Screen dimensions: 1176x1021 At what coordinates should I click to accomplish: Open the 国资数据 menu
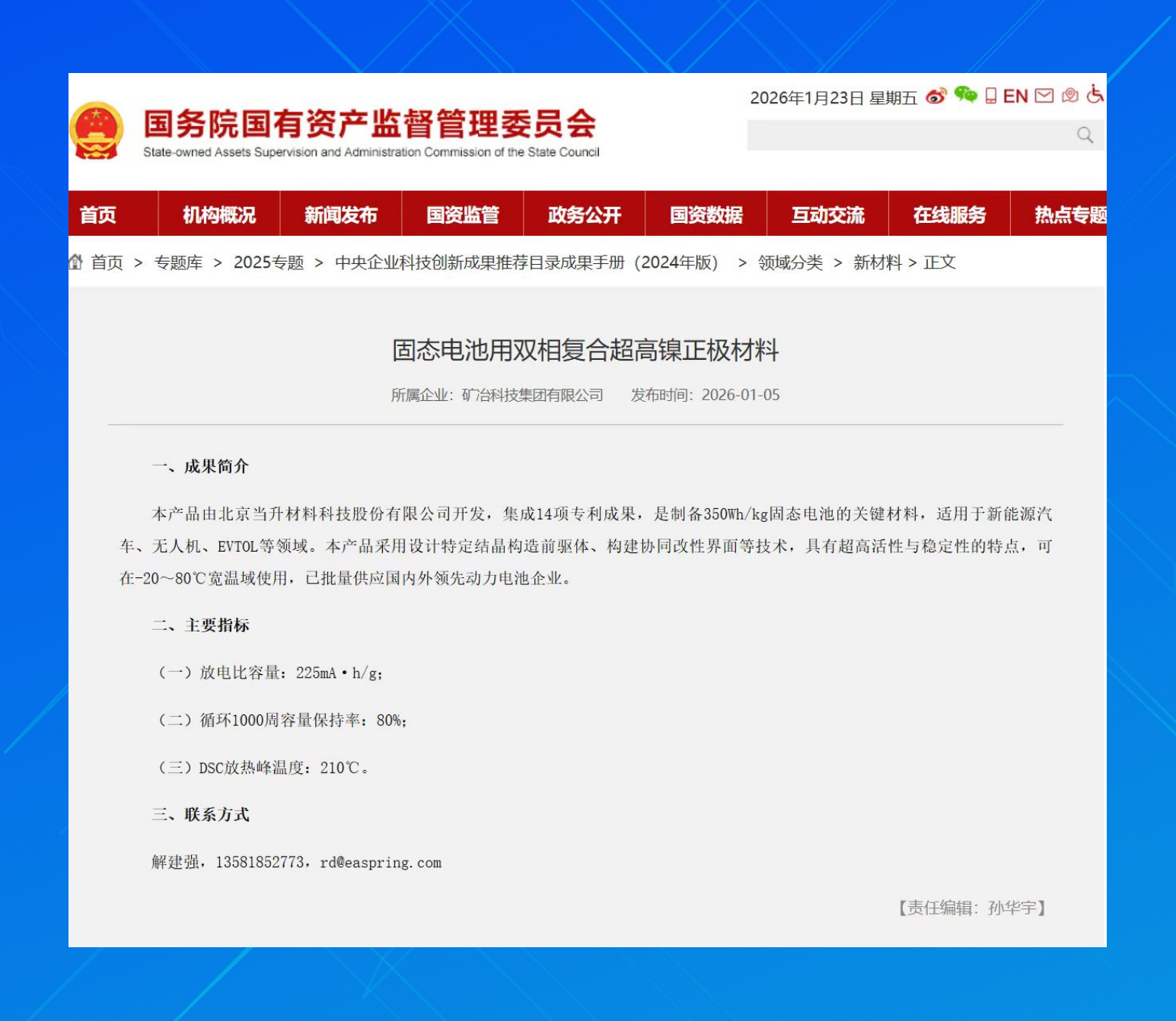tap(706, 215)
